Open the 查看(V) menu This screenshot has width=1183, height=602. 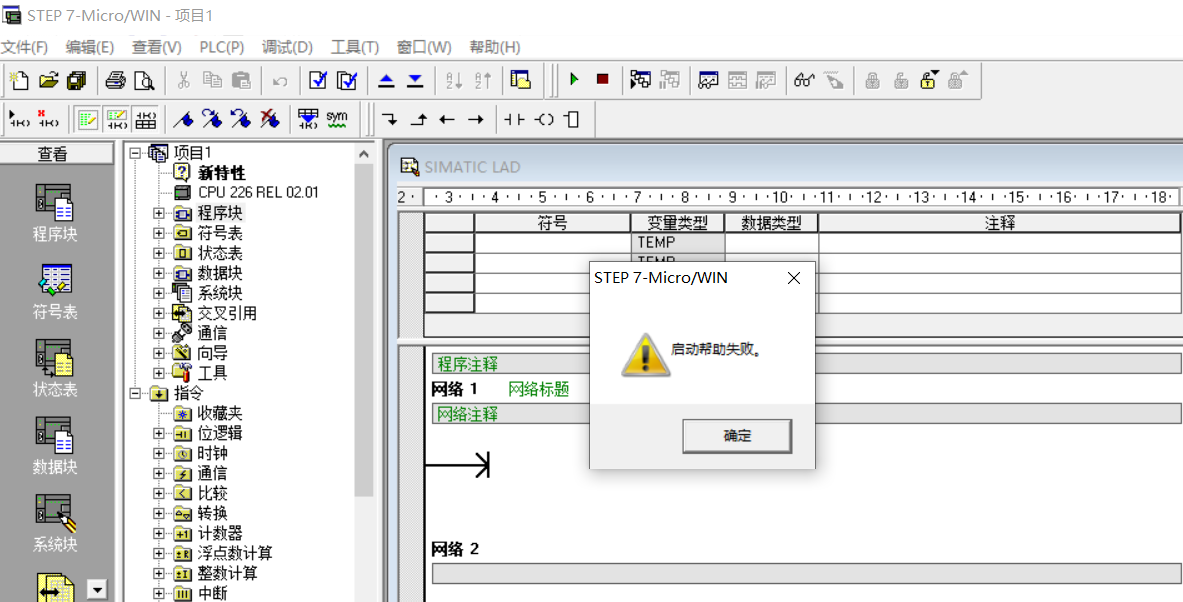(157, 48)
